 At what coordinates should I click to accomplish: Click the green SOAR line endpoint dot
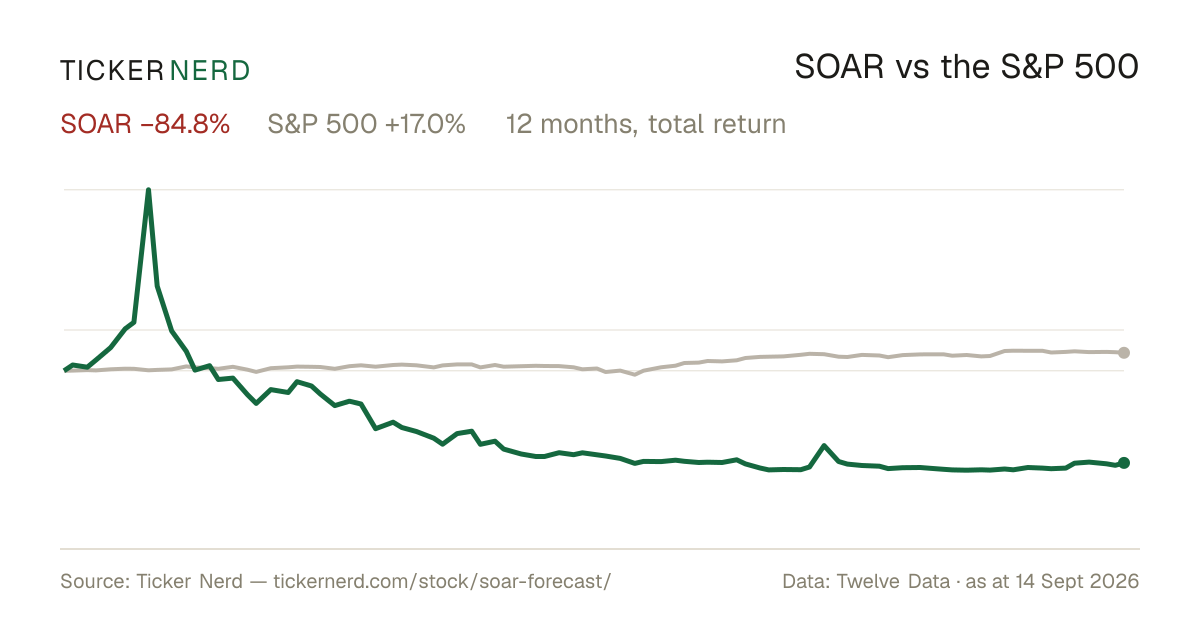tap(1124, 463)
